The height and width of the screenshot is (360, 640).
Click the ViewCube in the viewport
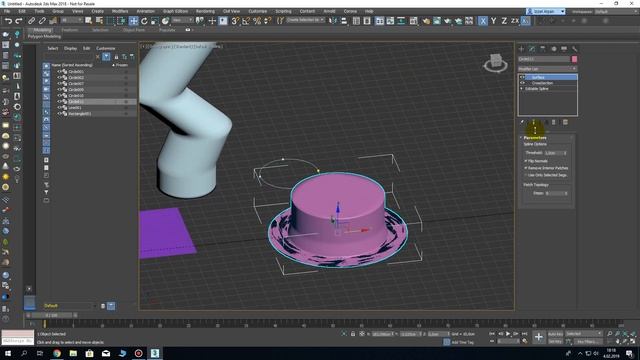point(496,63)
